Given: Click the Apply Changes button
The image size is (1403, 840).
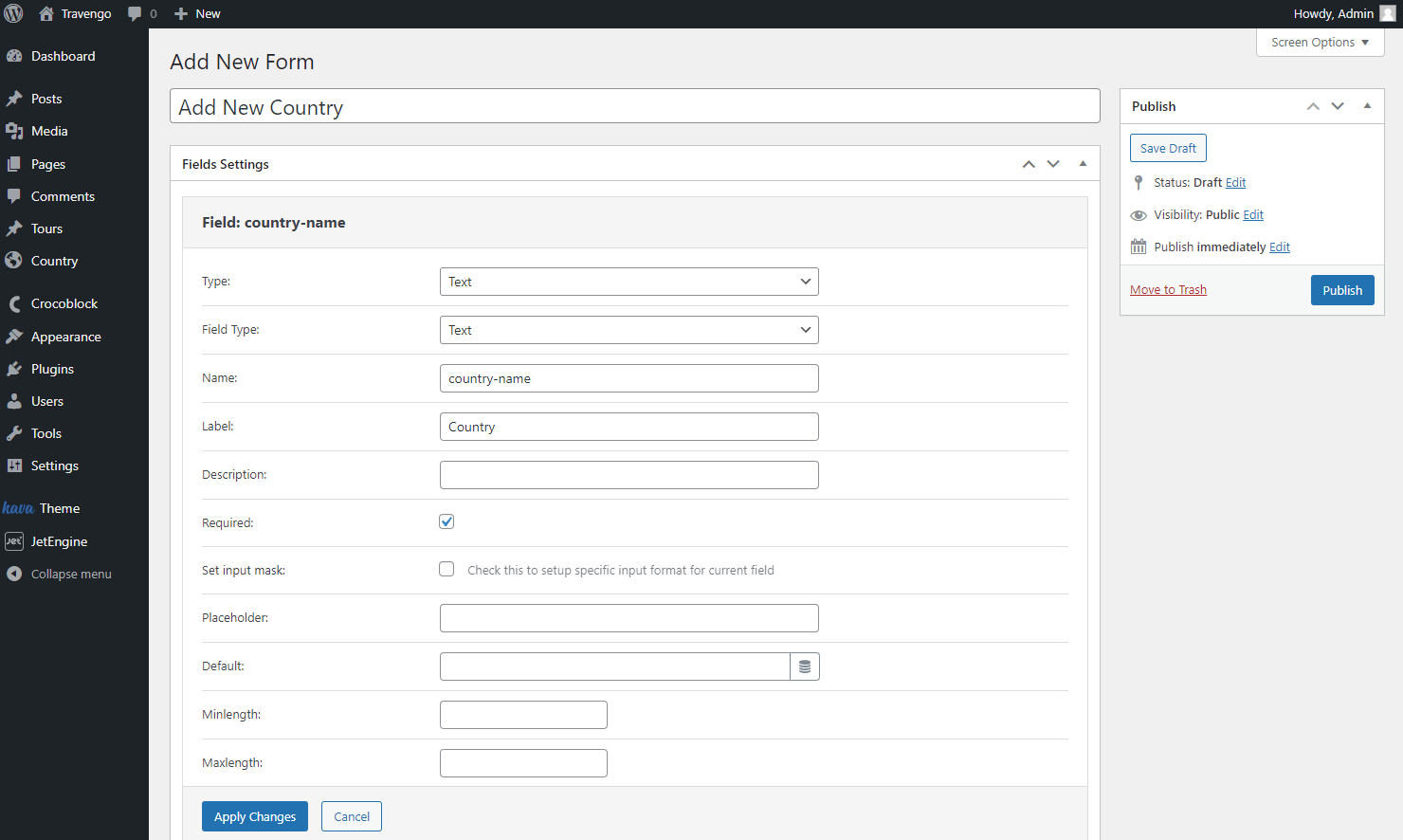Looking at the screenshot, I should pyautogui.click(x=255, y=816).
